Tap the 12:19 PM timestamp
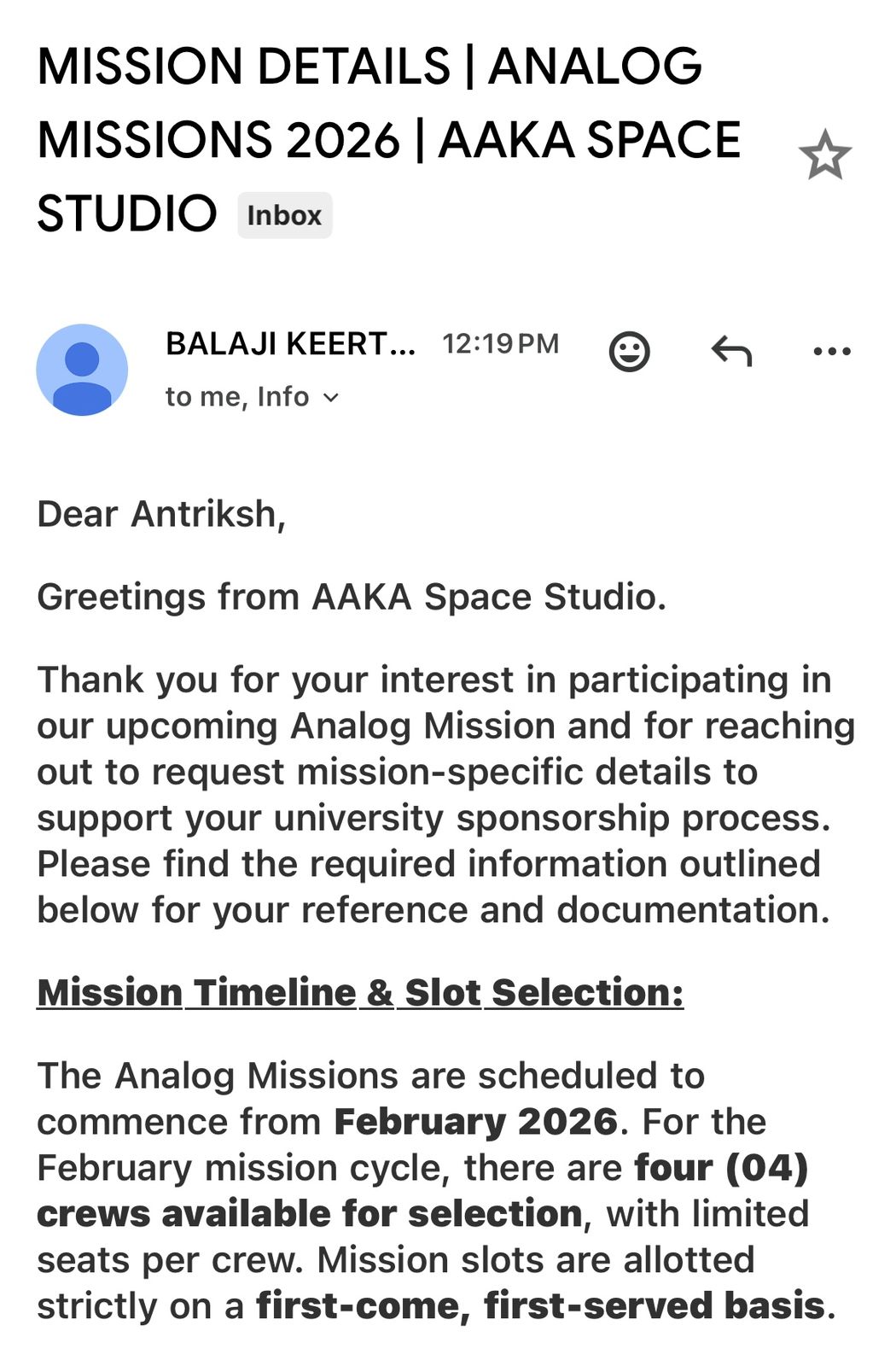 point(500,344)
